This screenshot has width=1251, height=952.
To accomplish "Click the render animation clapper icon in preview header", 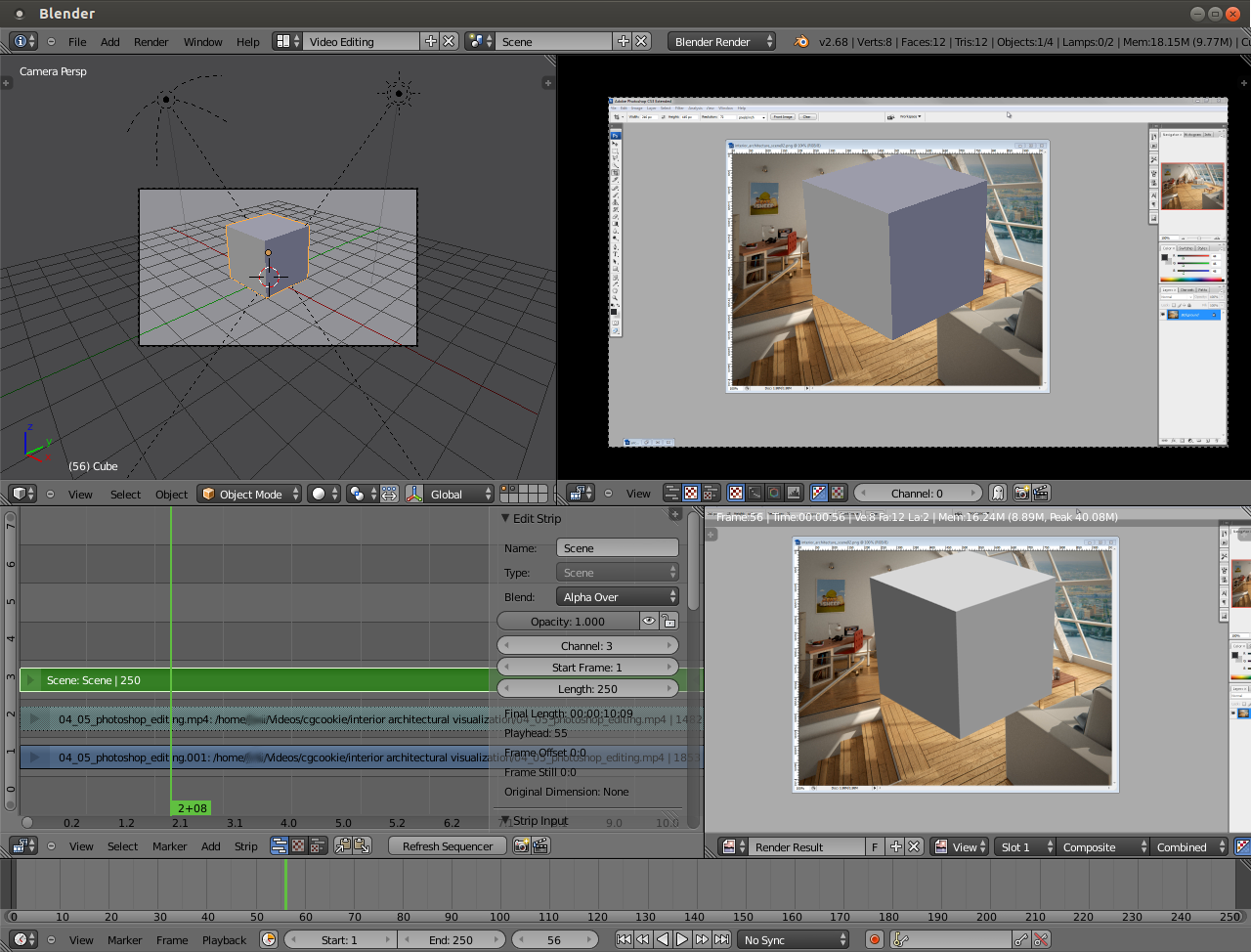I will click(1041, 493).
